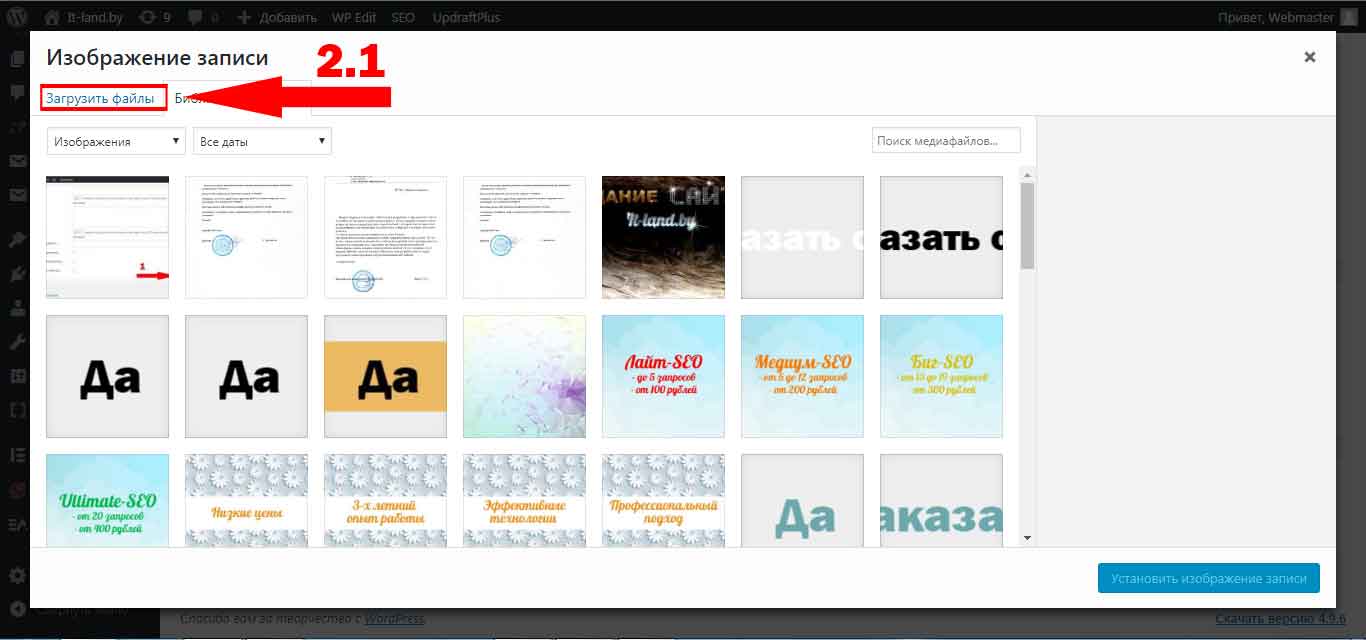
Task: Expand the Изображения media type dropdown
Action: 115,141
